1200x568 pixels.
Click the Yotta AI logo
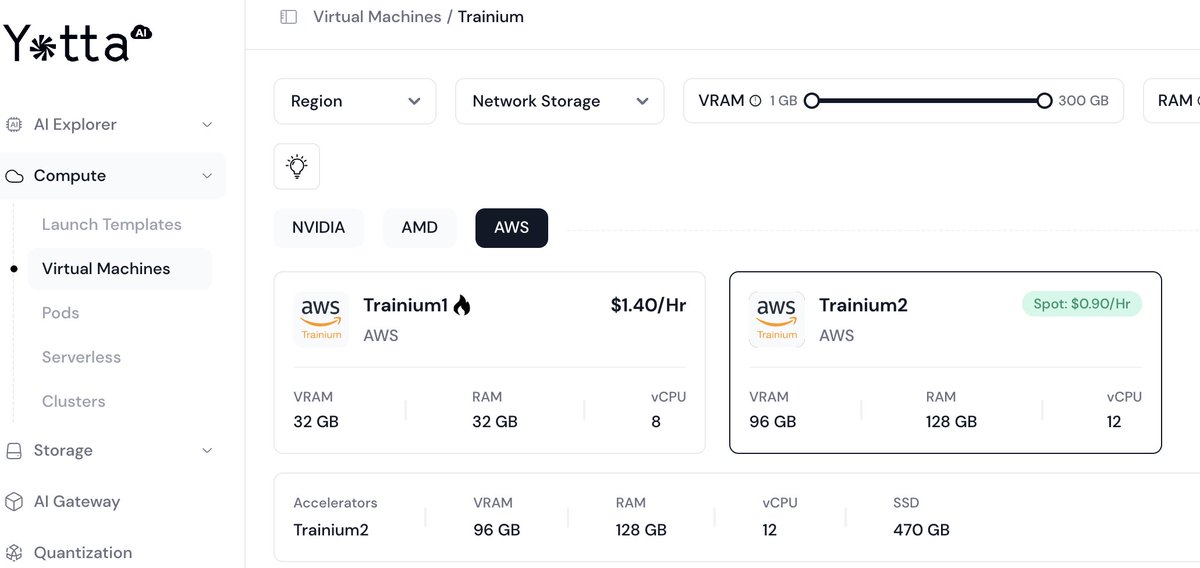(x=78, y=42)
